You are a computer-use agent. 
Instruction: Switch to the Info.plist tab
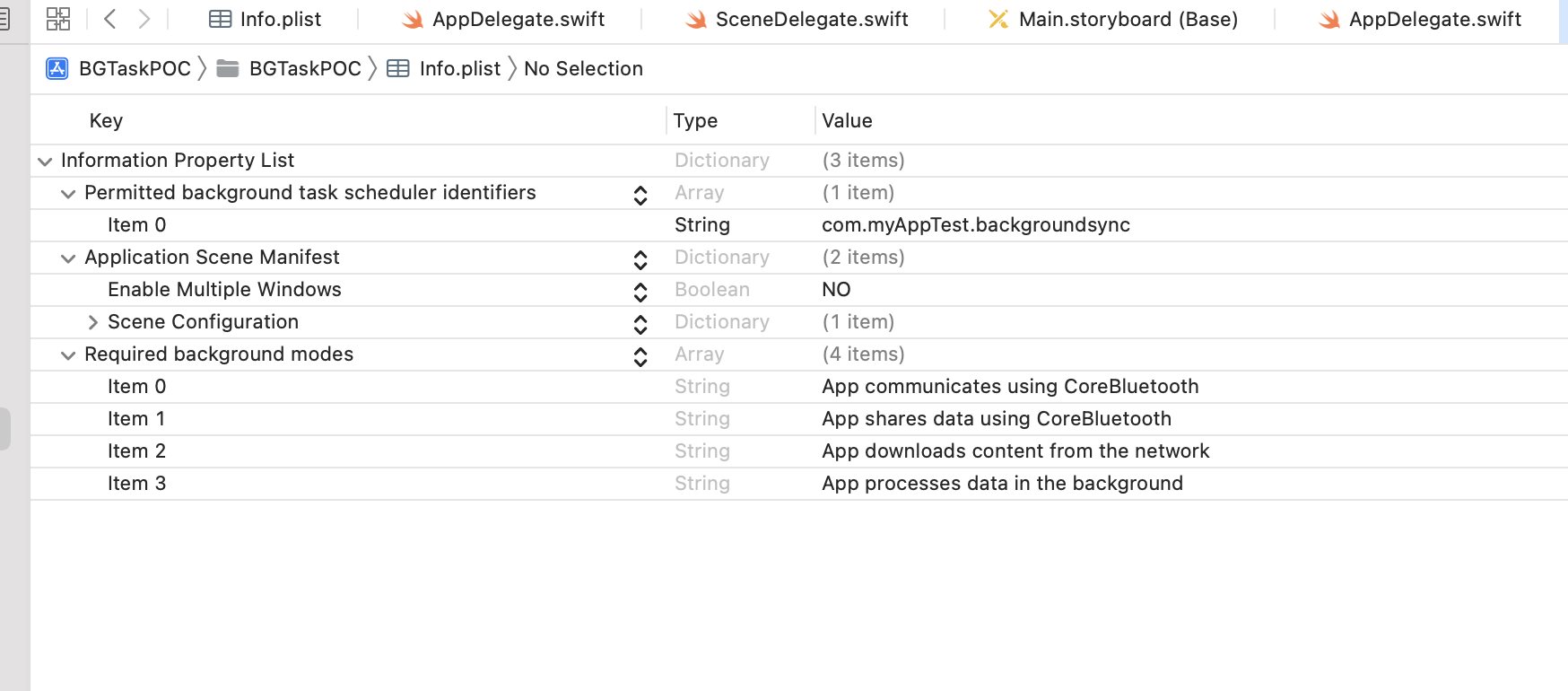point(266,20)
